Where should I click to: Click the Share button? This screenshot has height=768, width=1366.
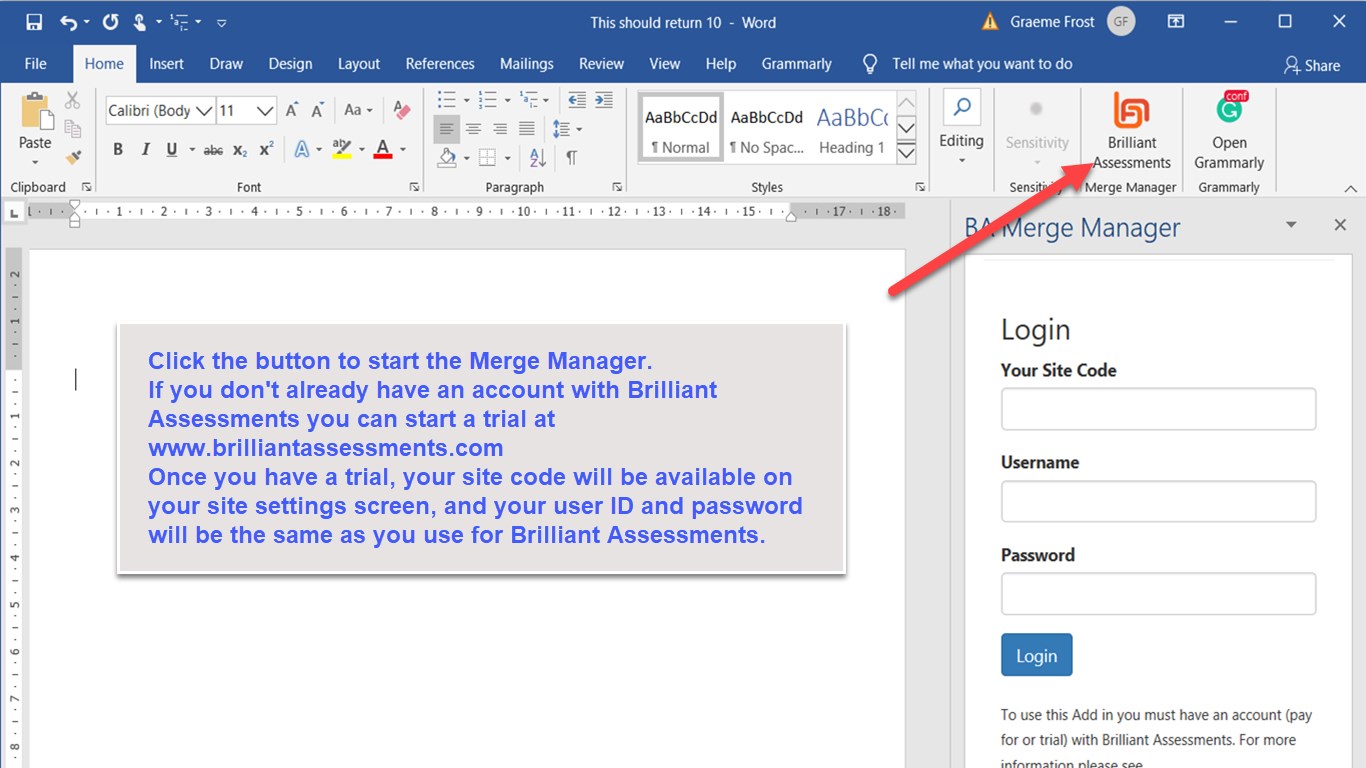point(1312,65)
